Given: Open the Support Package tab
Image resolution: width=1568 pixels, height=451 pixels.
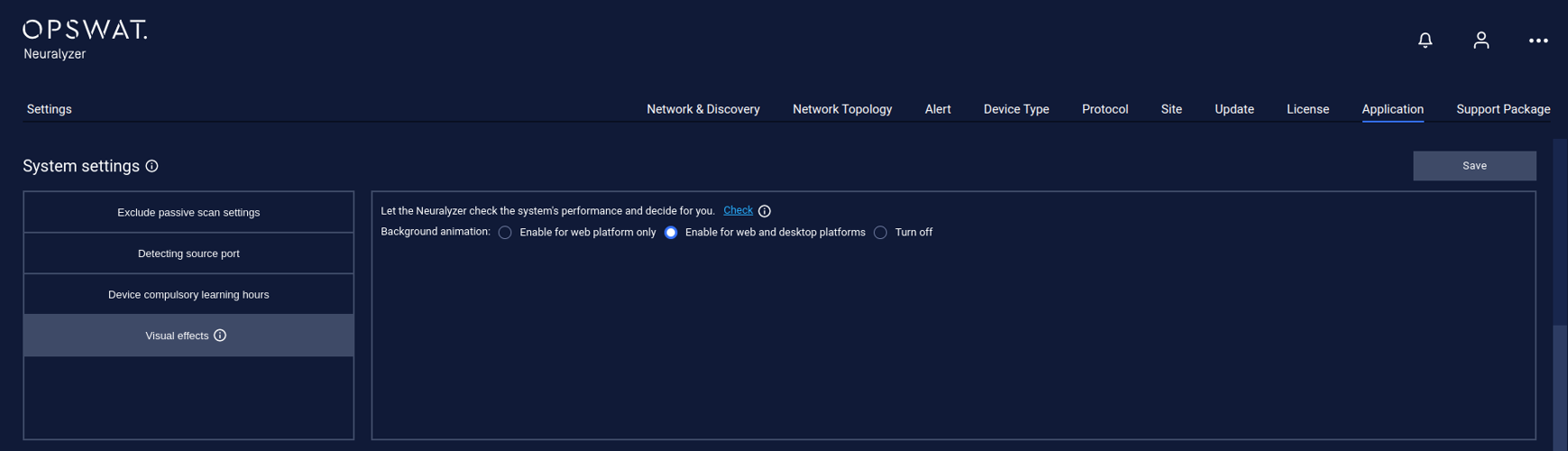Looking at the screenshot, I should (x=1503, y=109).
